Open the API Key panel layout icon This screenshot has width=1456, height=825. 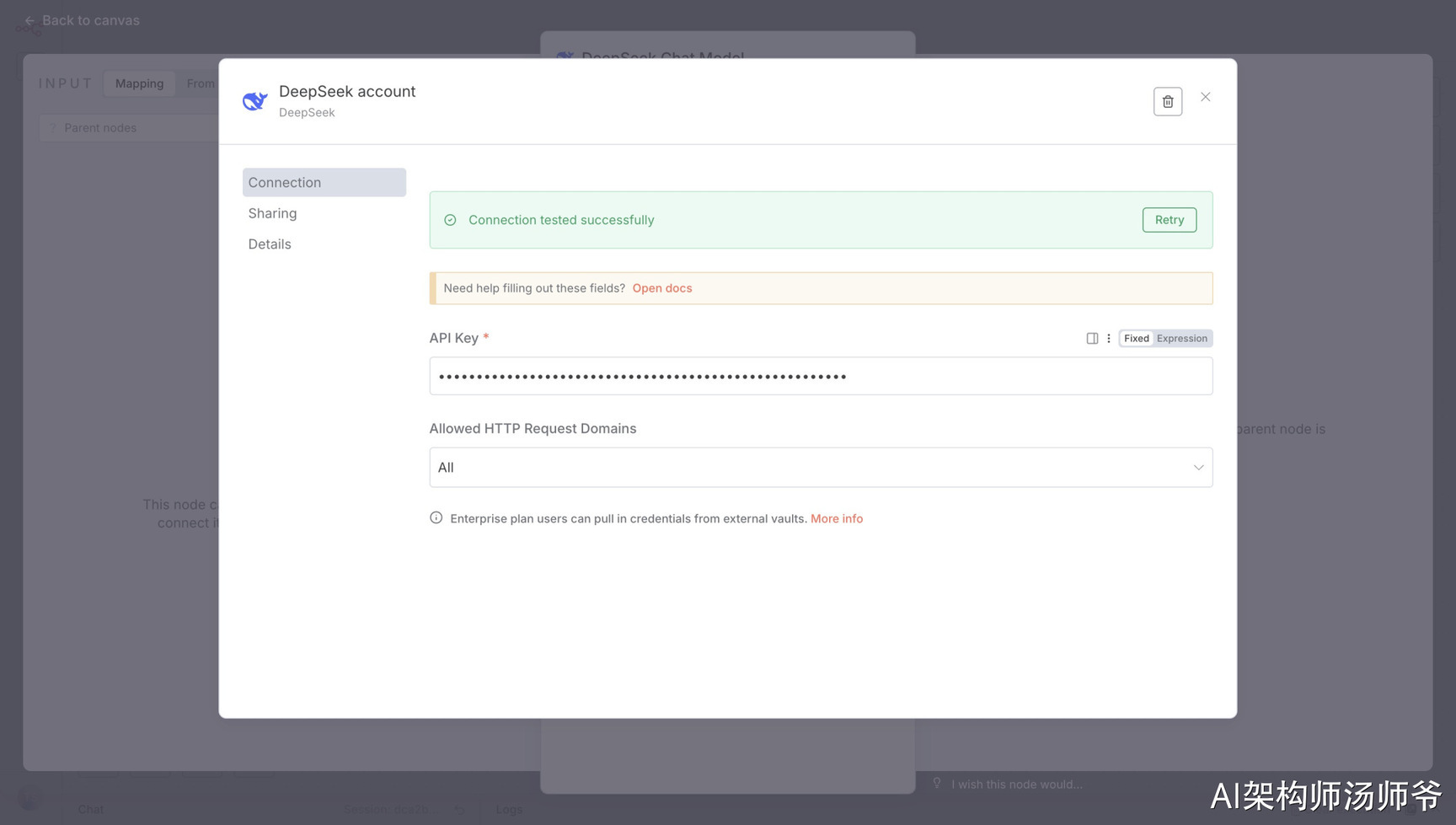pyautogui.click(x=1092, y=338)
